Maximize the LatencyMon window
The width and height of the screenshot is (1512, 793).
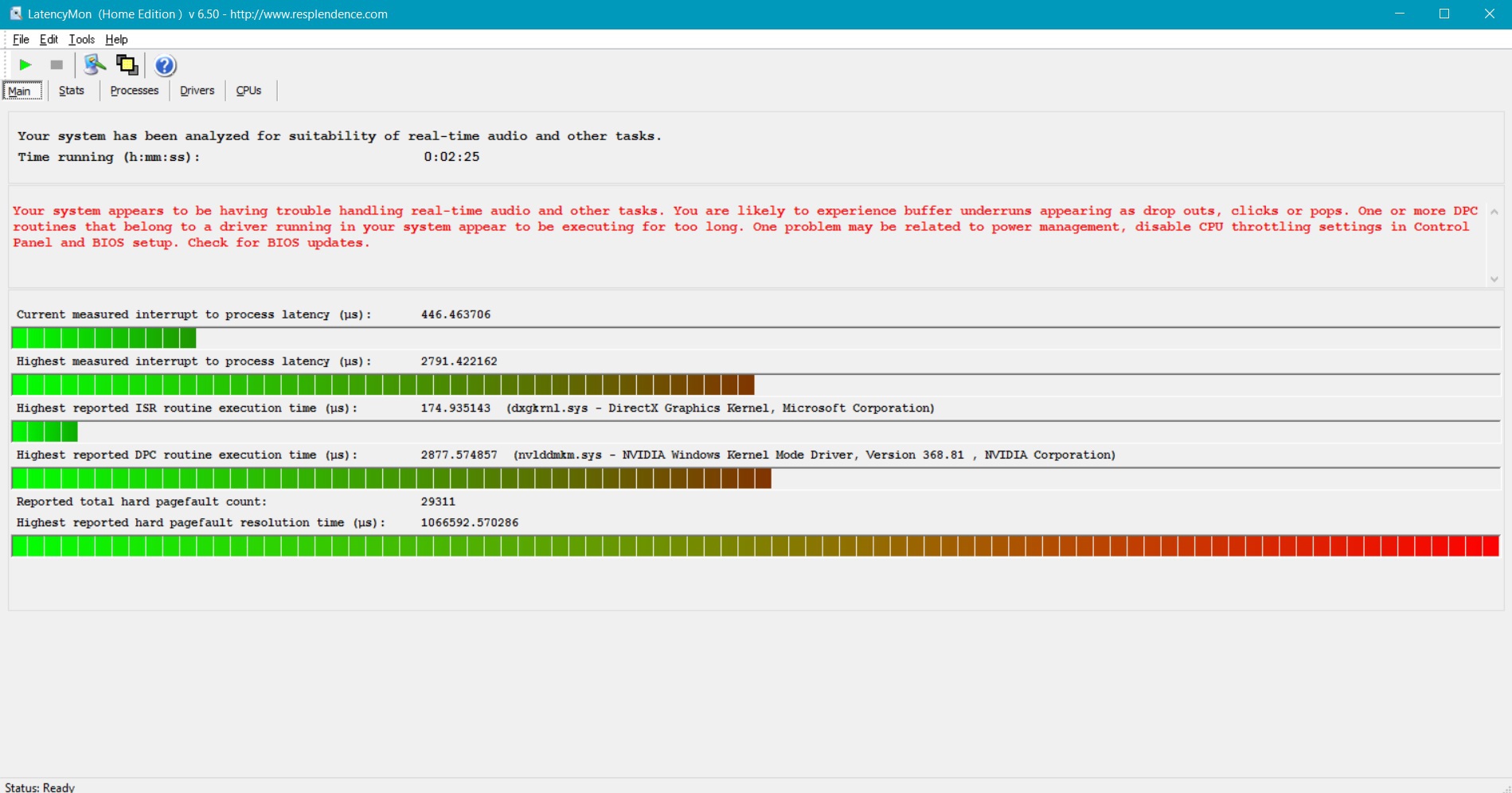pos(1444,14)
